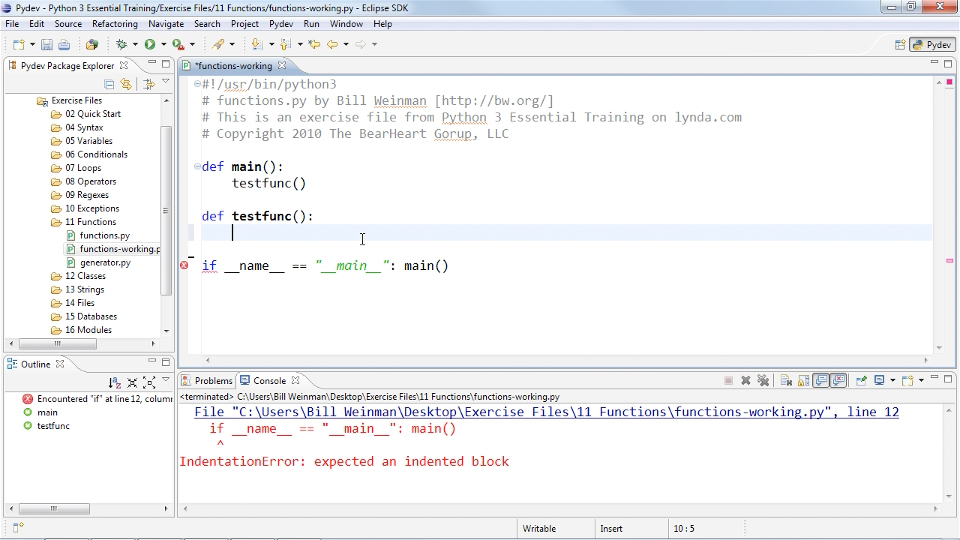This screenshot has height=540, width=960.
Task: Click the Last Edit Location icon
Action: (314, 44)
